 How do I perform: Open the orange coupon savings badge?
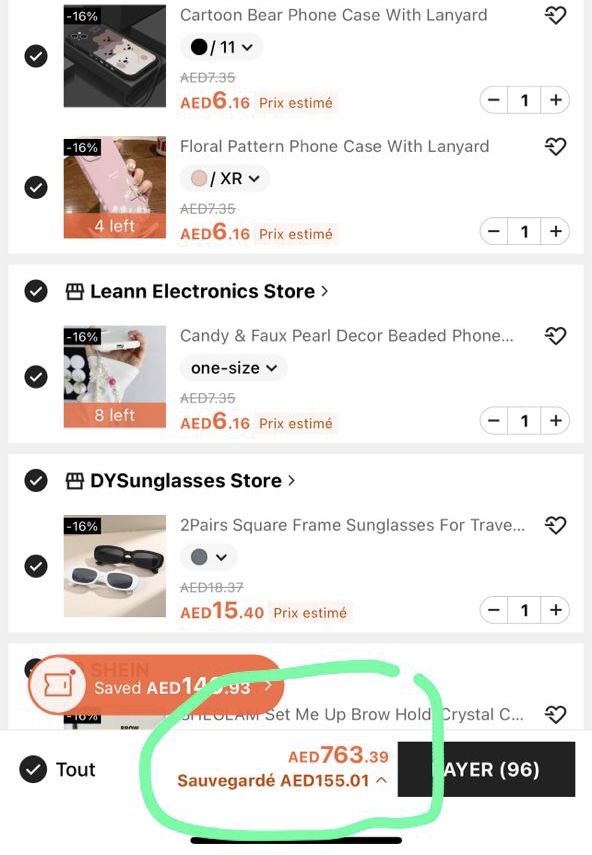(x=156, y=686)
